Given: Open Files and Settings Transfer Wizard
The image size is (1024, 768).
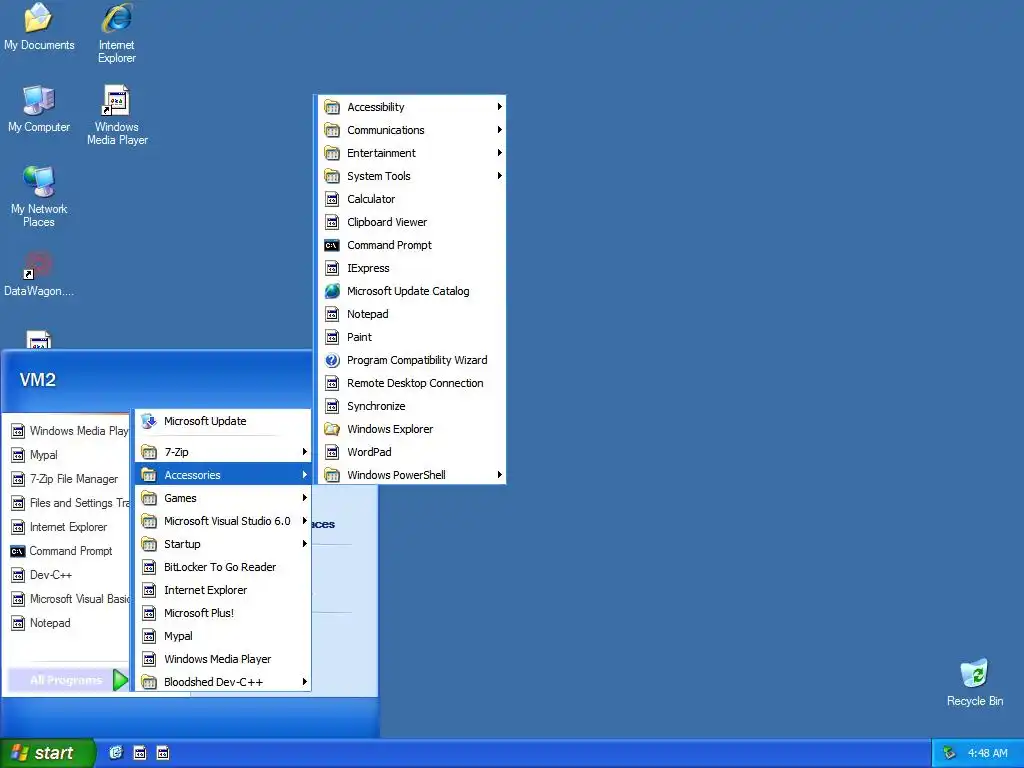Looking at the screenshot, I should (x=68, y=503).
